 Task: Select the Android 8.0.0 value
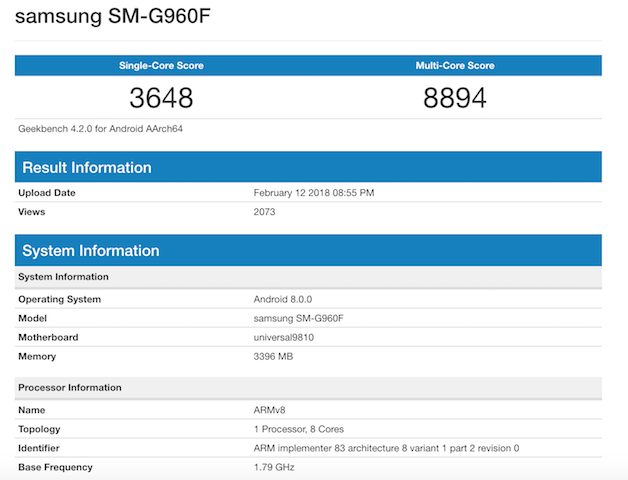[x=283, y=299]
